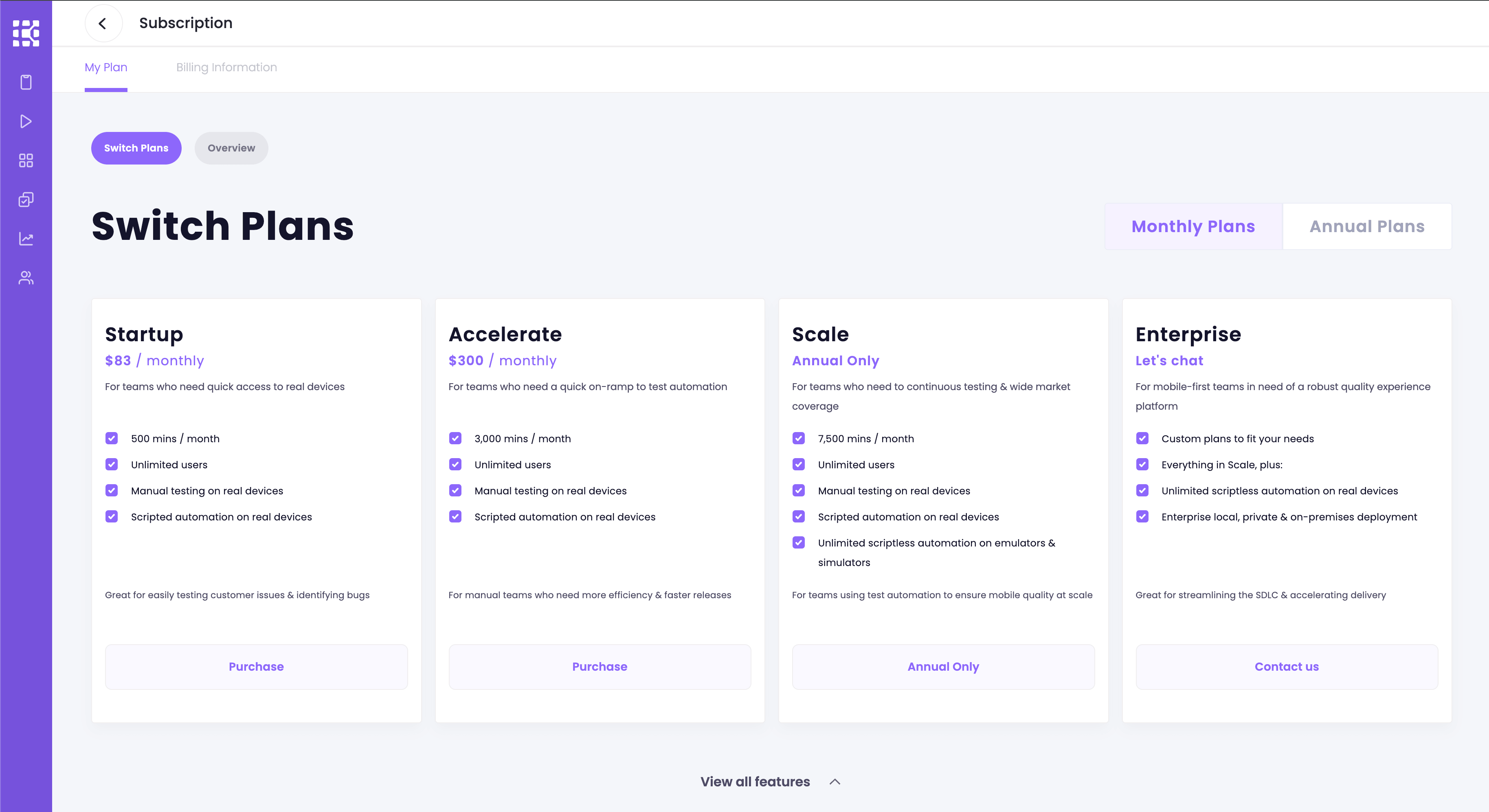Click the Scale plan title

click(x=820, y=335)
